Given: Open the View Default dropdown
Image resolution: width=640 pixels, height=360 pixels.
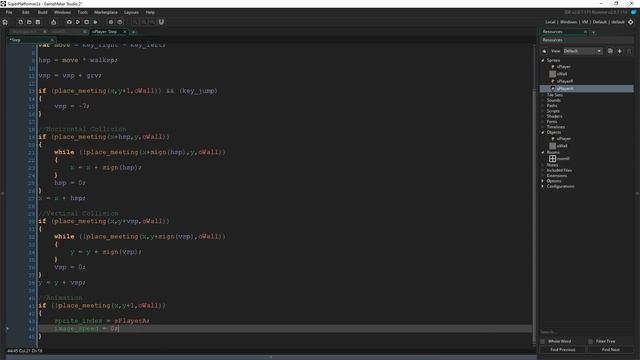Looking at the screenshot, I should tap(583, 51).
